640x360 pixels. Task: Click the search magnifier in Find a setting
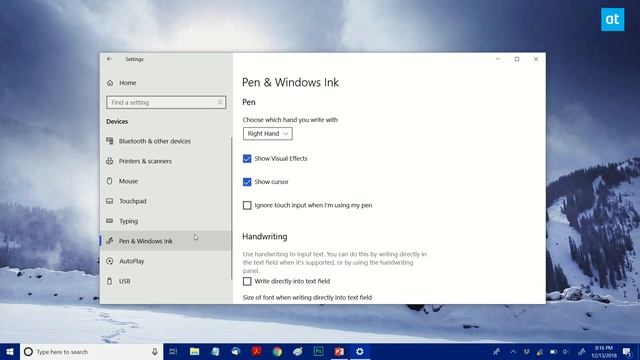[220, 102]
